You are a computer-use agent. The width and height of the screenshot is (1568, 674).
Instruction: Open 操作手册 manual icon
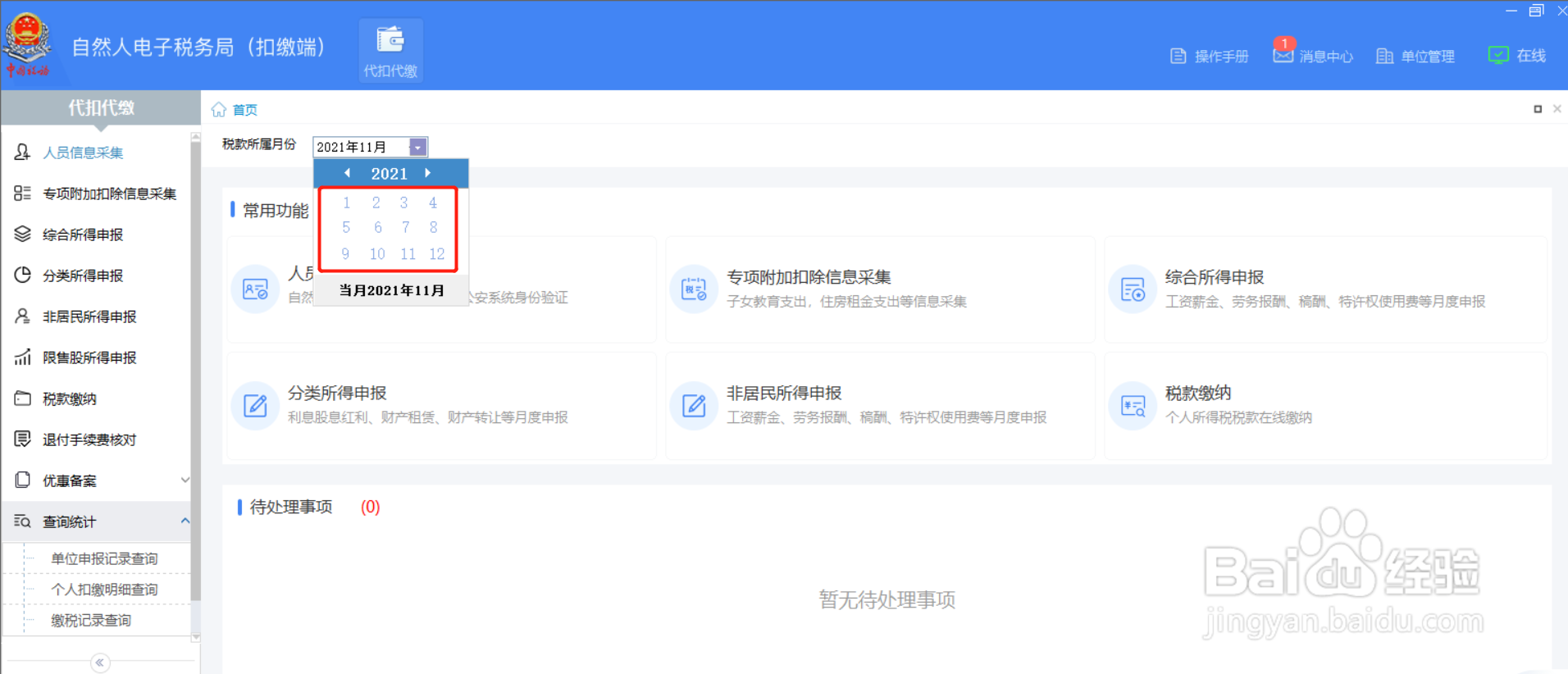point(1178,56)
